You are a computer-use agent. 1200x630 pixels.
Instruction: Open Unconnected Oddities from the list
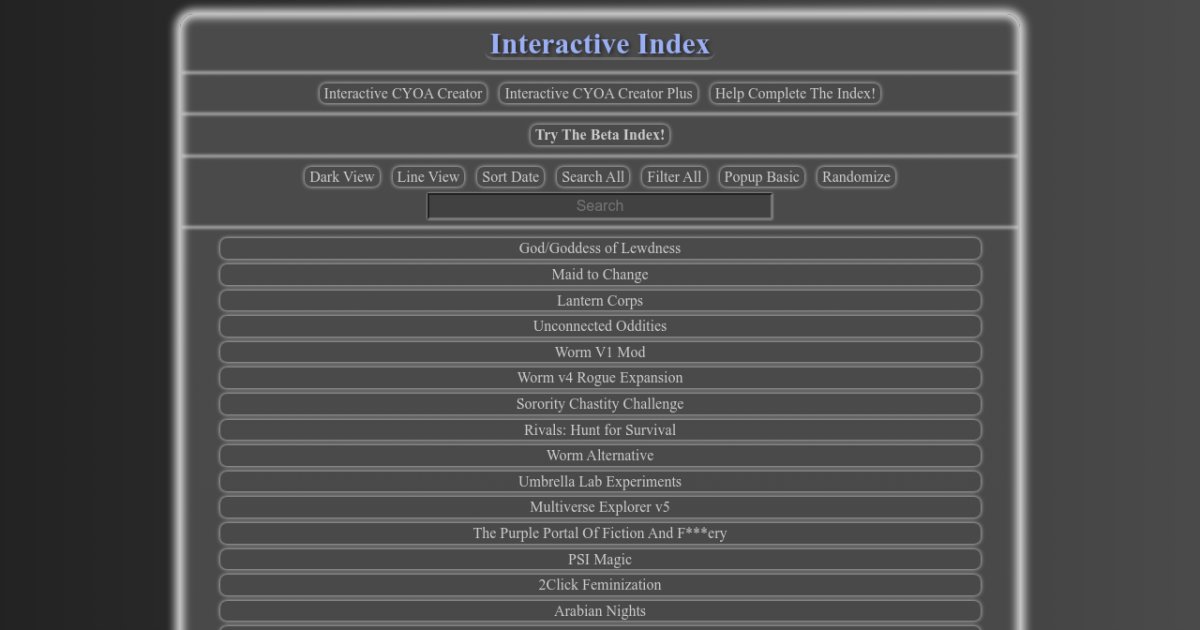pyautogui.click(x=600, y=326)
